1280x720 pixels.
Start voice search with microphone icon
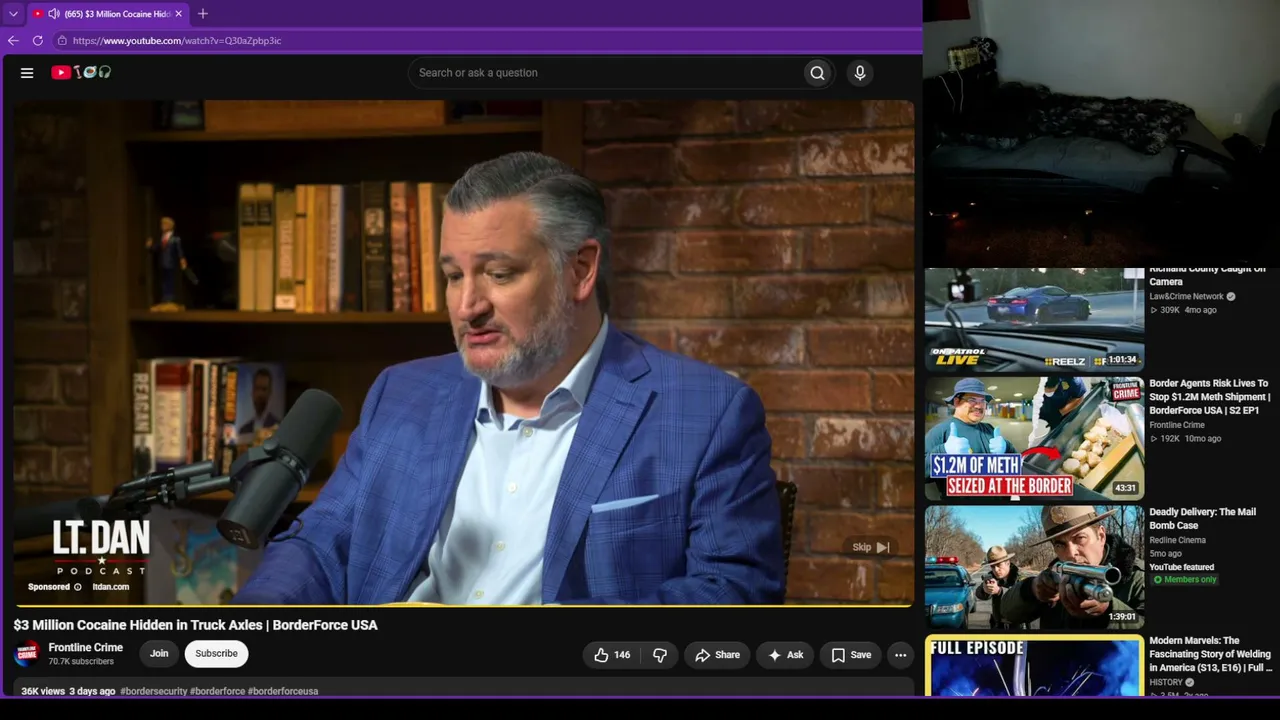(x=859, y=73)
